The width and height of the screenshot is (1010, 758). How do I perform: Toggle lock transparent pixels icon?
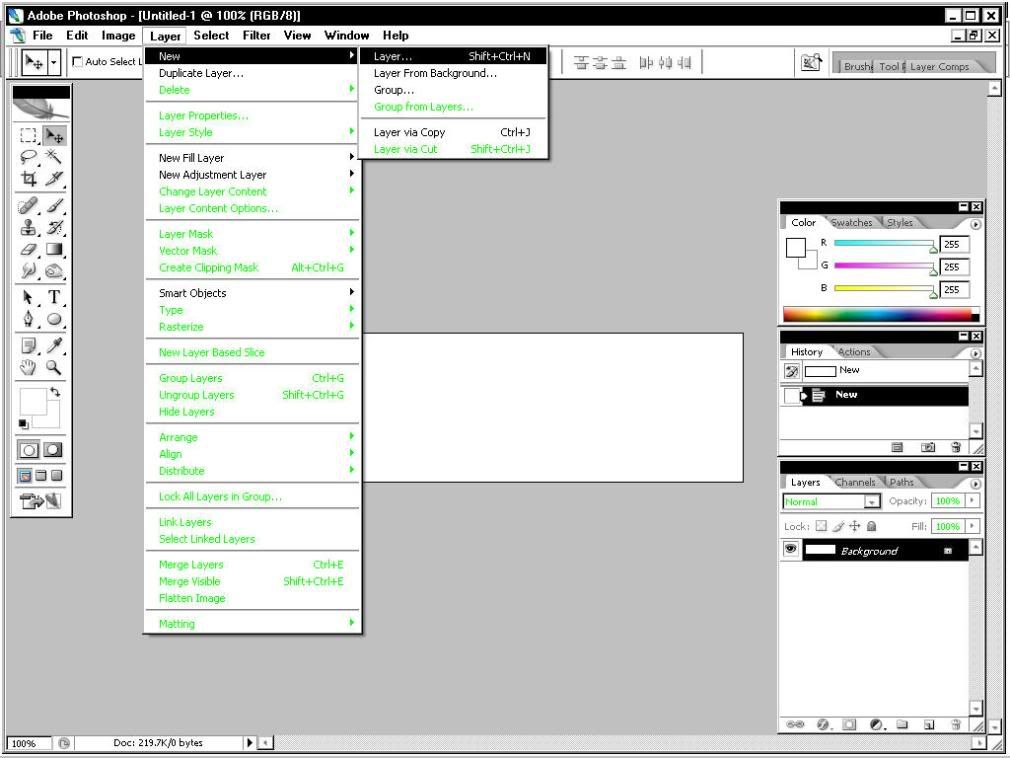(821, 526)
